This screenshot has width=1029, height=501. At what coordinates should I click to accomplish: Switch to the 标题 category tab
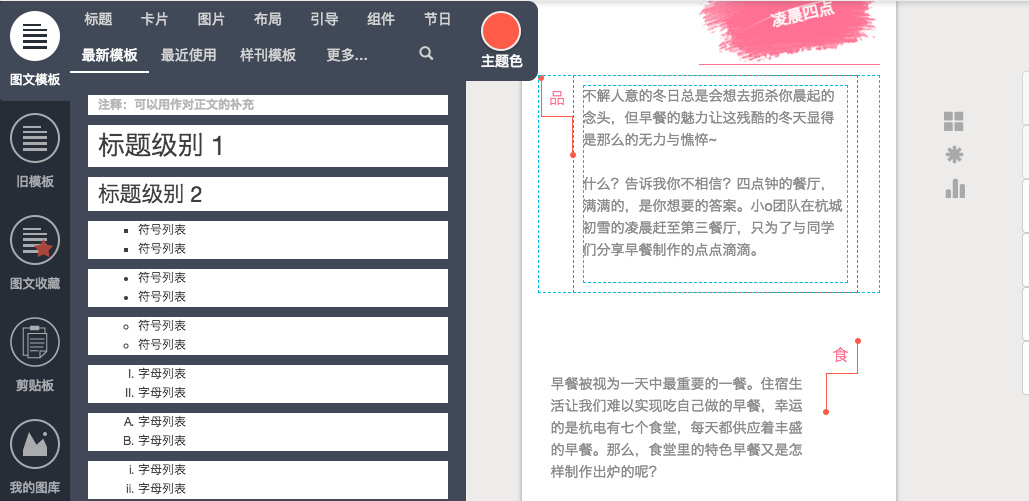98,20
